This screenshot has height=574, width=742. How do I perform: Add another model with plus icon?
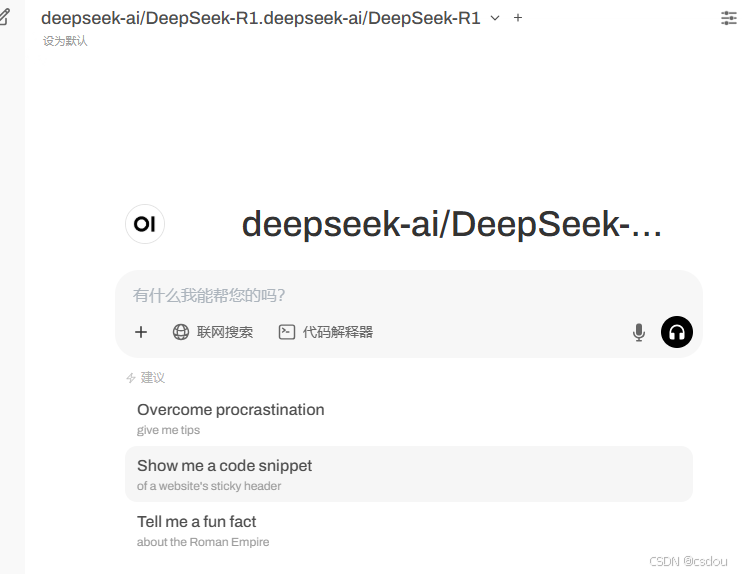pos(518,18)
